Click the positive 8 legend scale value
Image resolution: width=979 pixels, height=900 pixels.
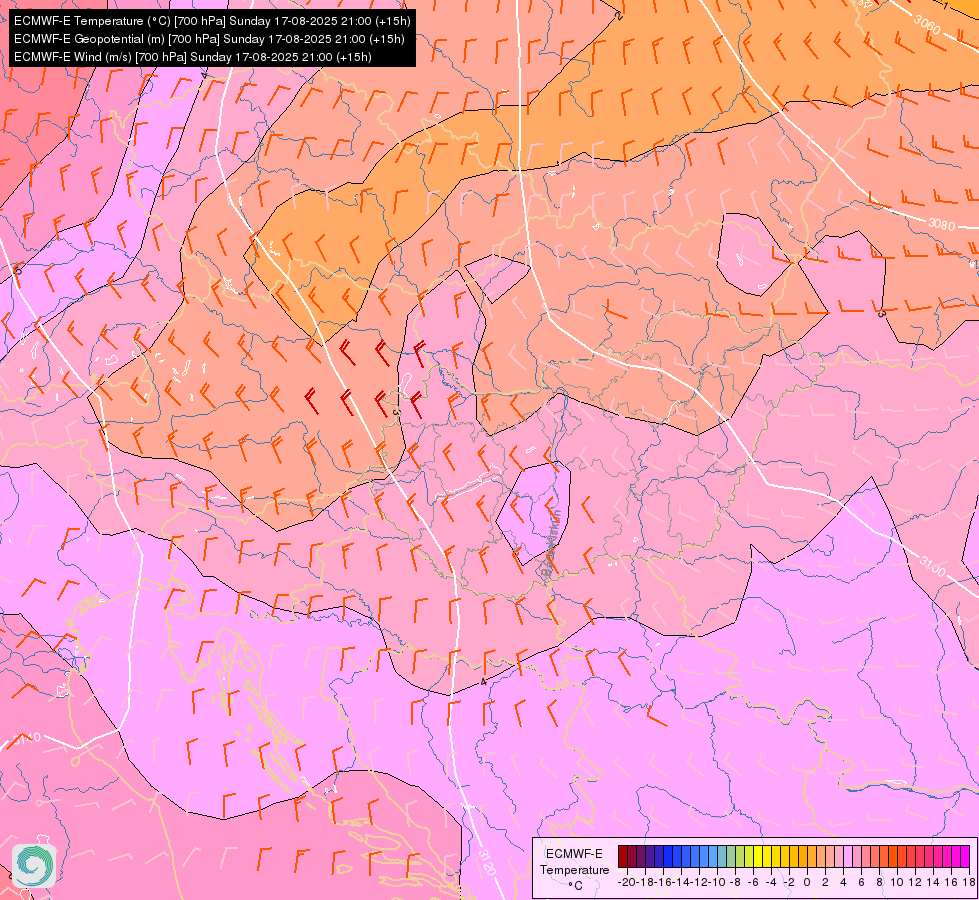(x=879, y=882)
